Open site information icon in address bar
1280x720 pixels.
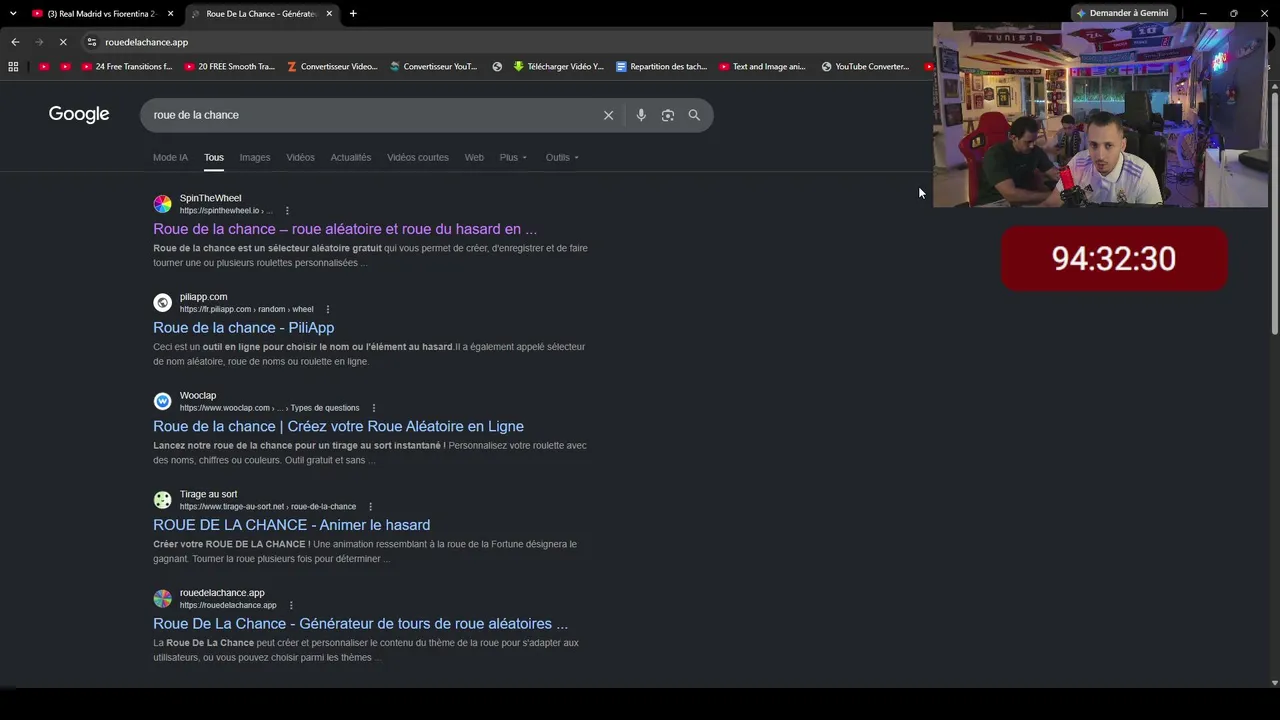(92, 42)
